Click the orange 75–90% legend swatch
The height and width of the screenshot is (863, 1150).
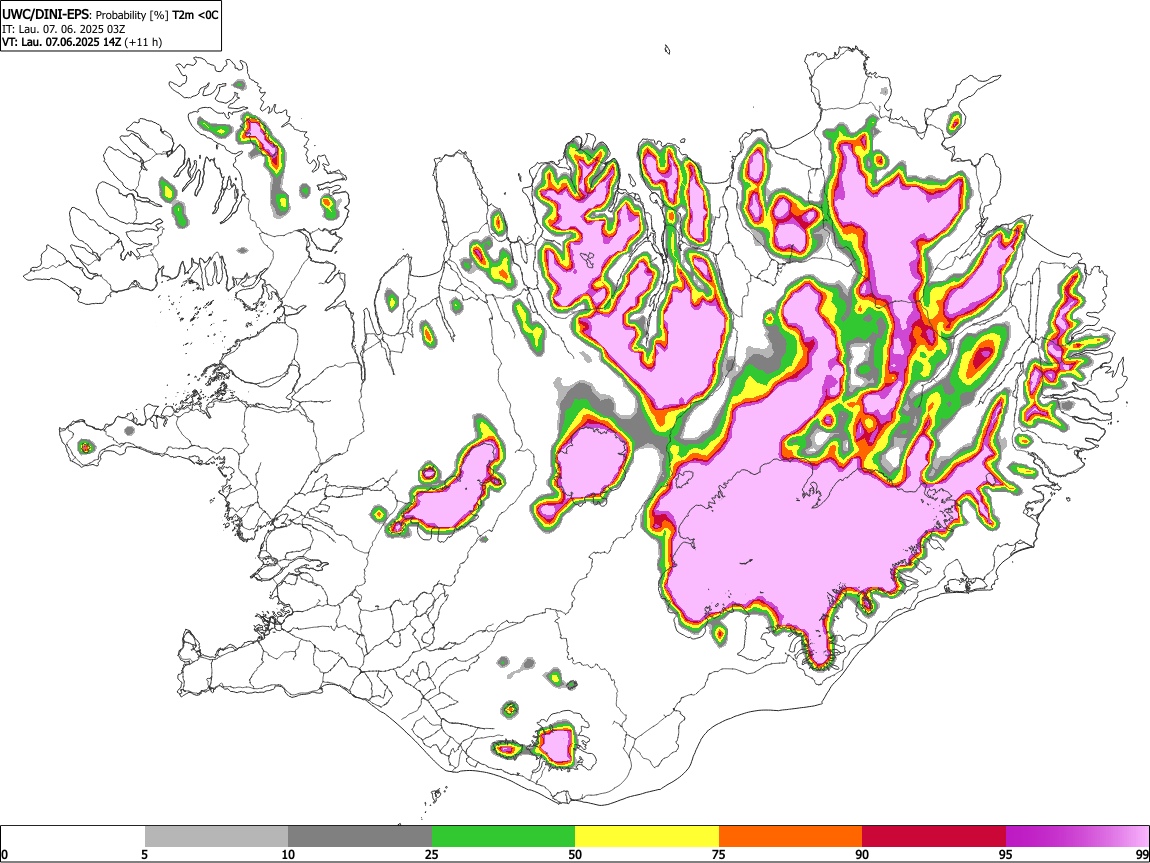click(x=790, y=837)
